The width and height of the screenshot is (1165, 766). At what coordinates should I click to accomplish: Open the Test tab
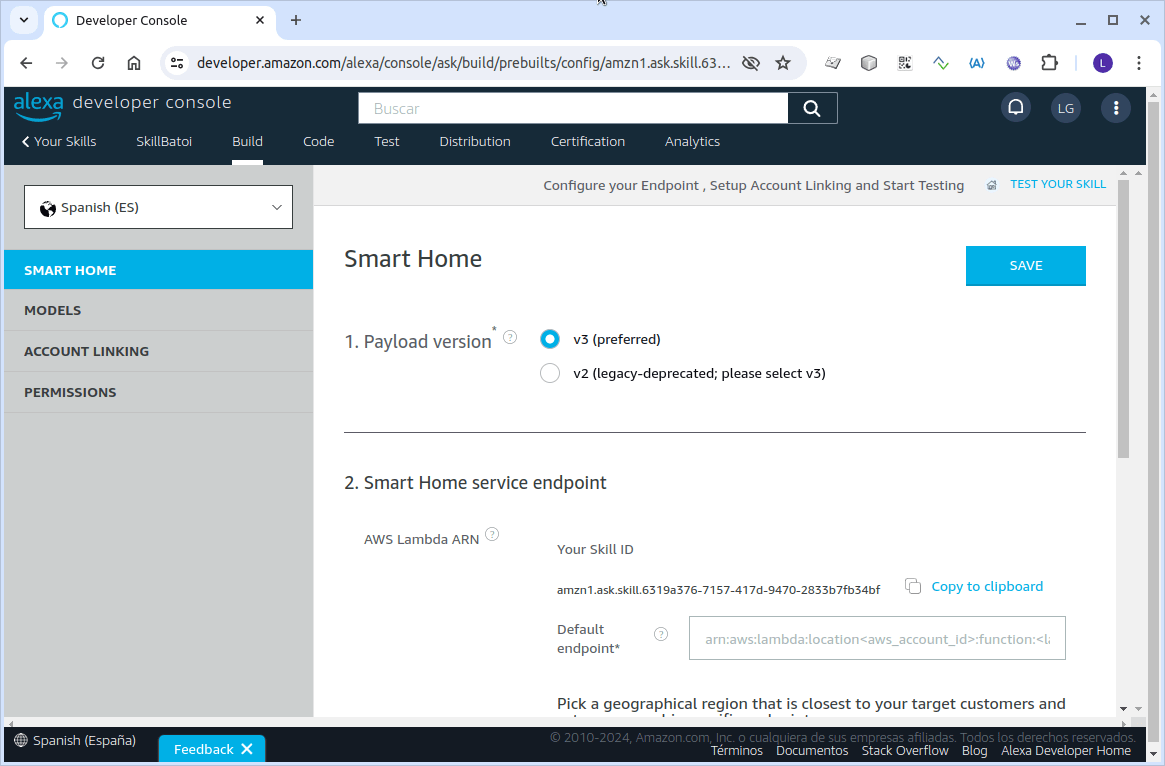point(386,141)
